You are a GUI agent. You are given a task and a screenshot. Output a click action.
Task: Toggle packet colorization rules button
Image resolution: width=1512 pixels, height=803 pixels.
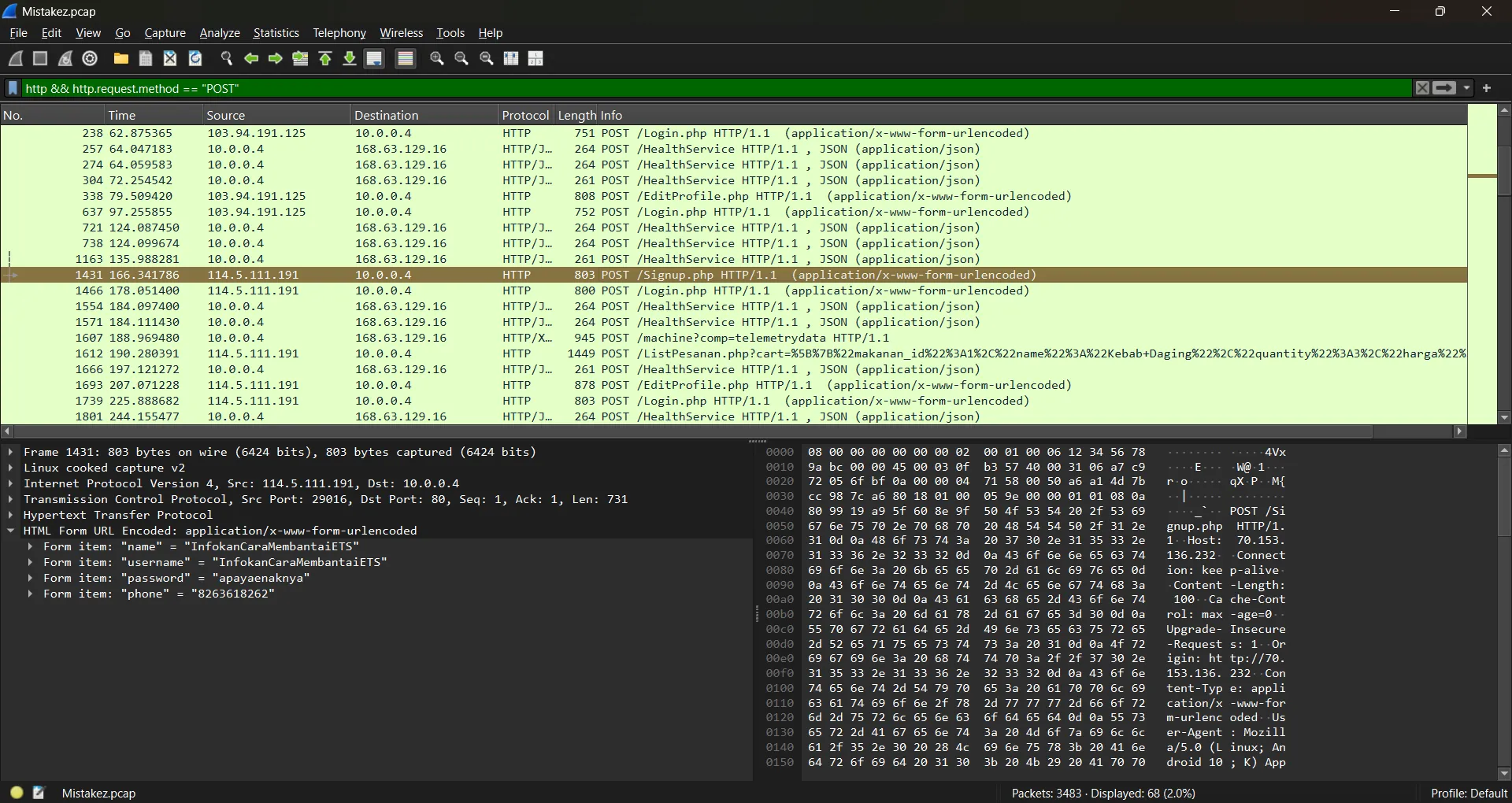[406, 58]
